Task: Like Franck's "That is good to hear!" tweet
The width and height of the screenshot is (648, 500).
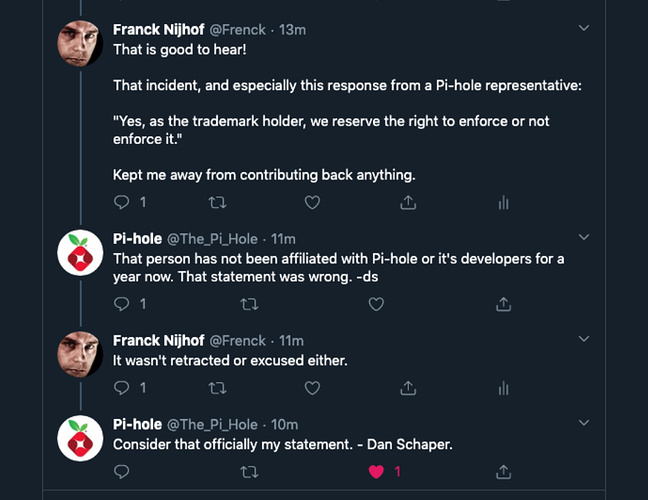Action: (x=312, y=202)
